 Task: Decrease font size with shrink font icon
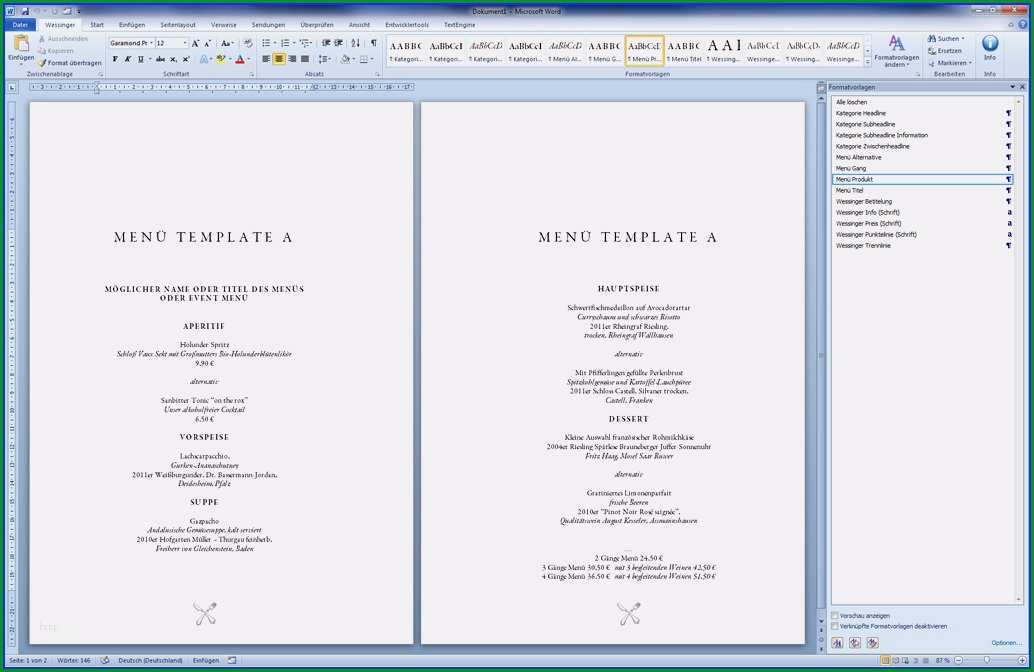click(x=208, y=44)
